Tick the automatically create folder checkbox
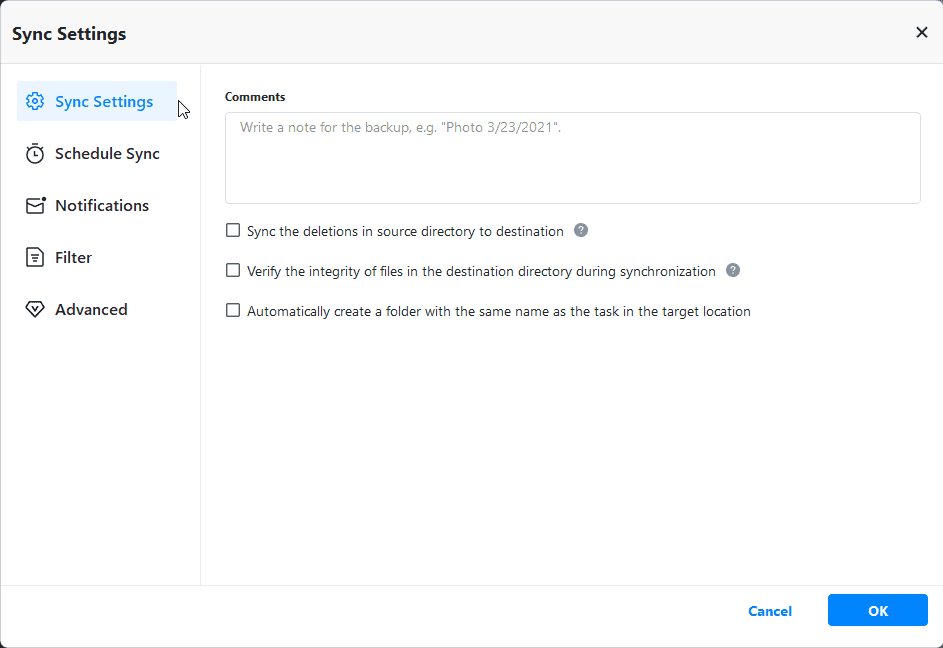943x648 pixels. tap(233, 311)
